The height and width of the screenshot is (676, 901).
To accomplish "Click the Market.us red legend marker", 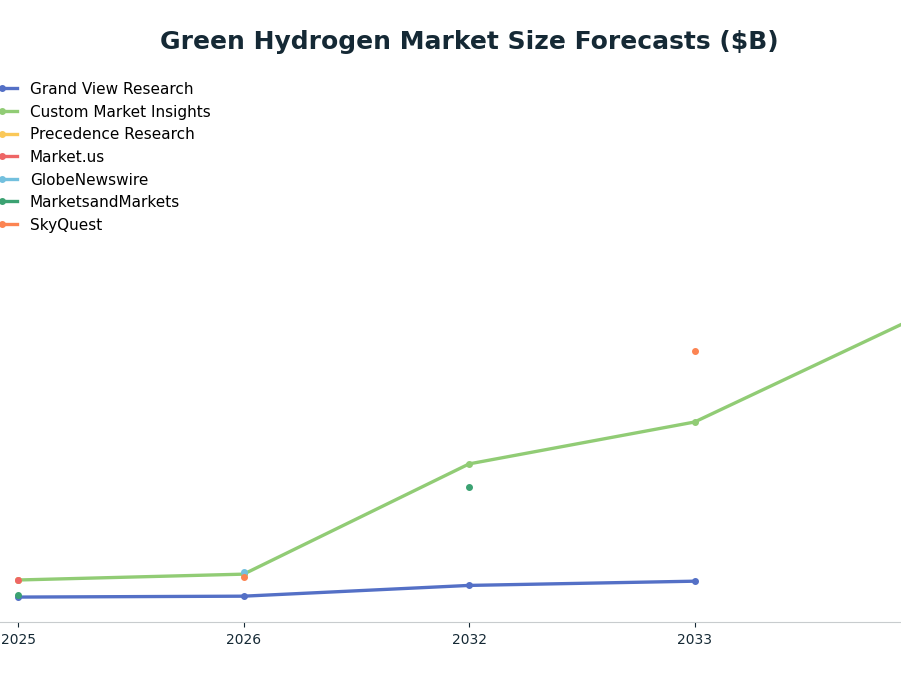I will (9, 157).
